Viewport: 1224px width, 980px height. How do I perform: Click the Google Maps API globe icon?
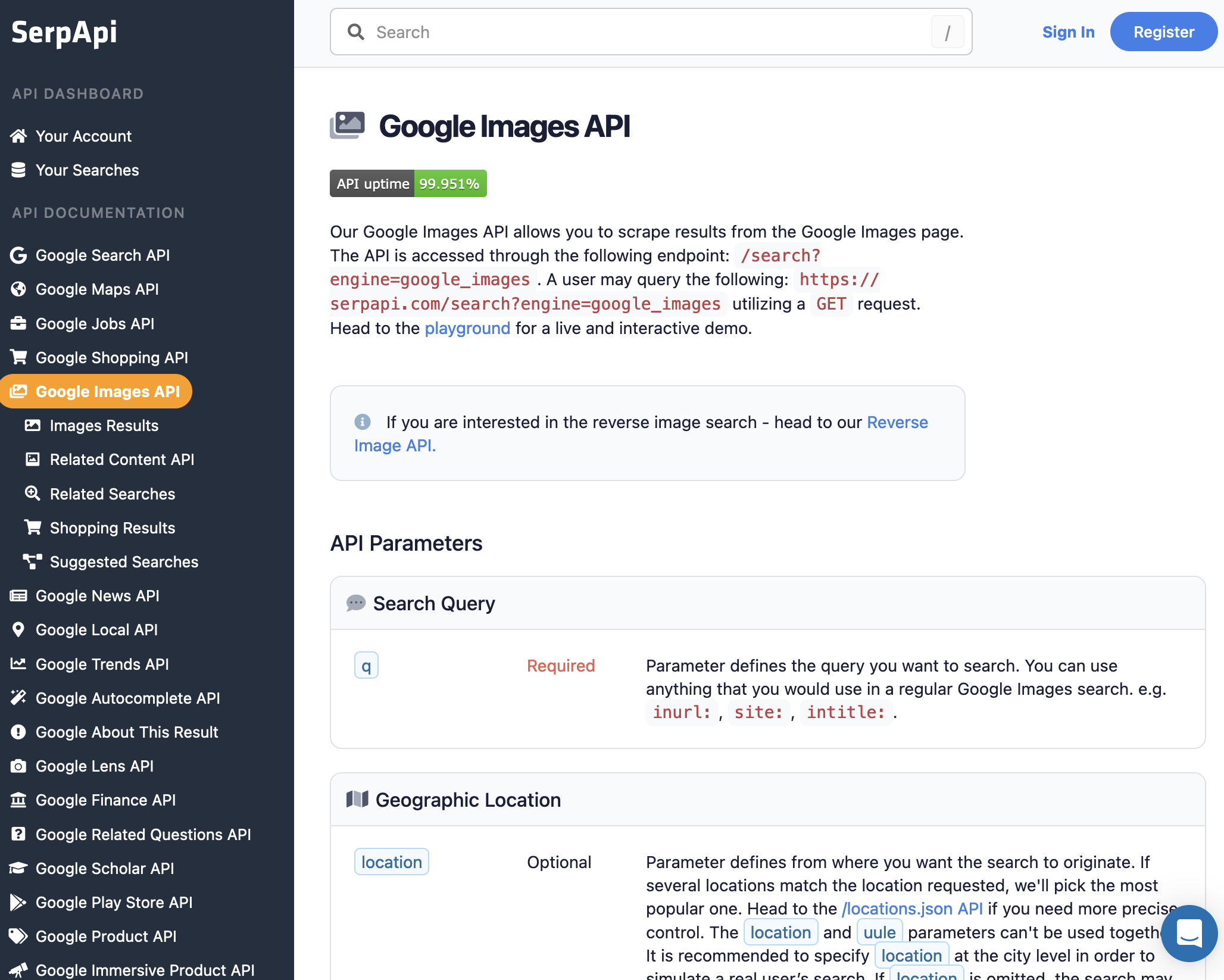tap(18, 289)
